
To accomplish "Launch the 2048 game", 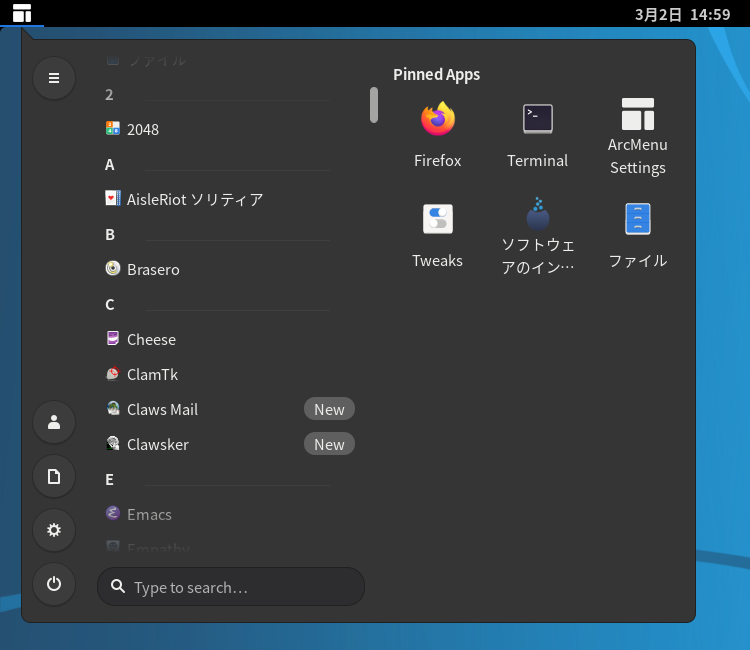I will coord(231,129).
